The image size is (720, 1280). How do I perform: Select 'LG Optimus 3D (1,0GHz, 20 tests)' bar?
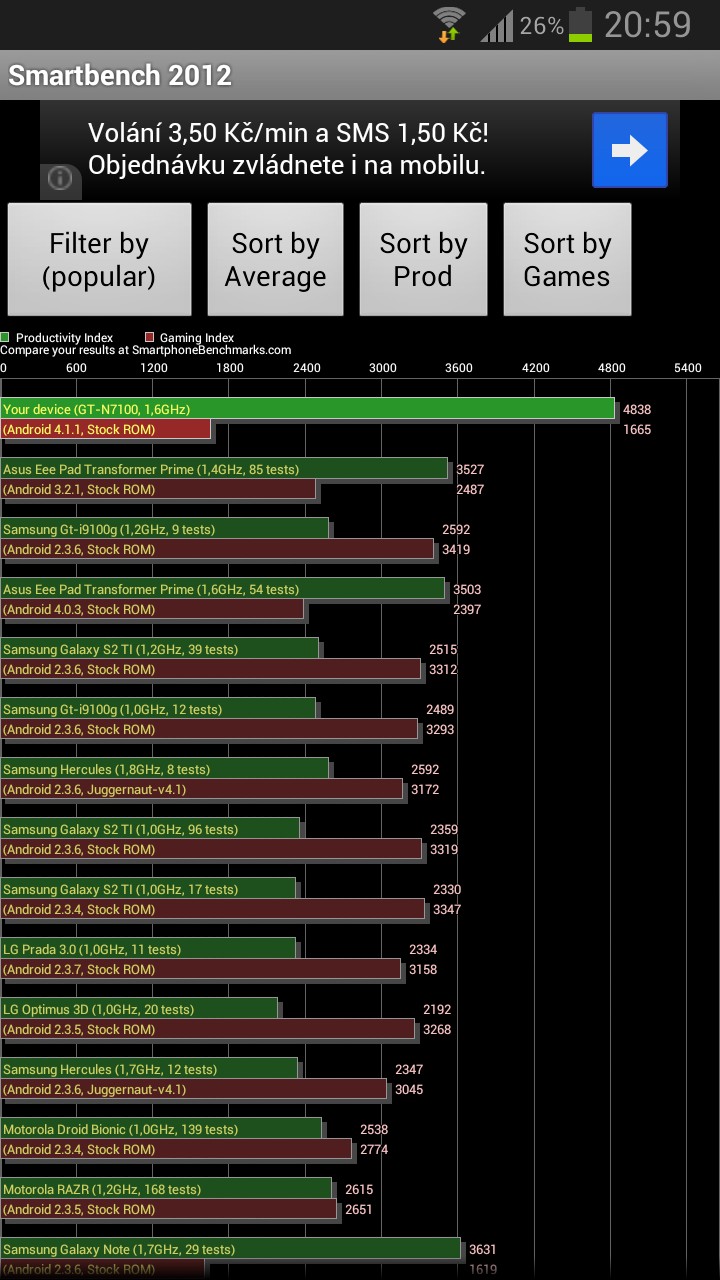(139, 1009)
